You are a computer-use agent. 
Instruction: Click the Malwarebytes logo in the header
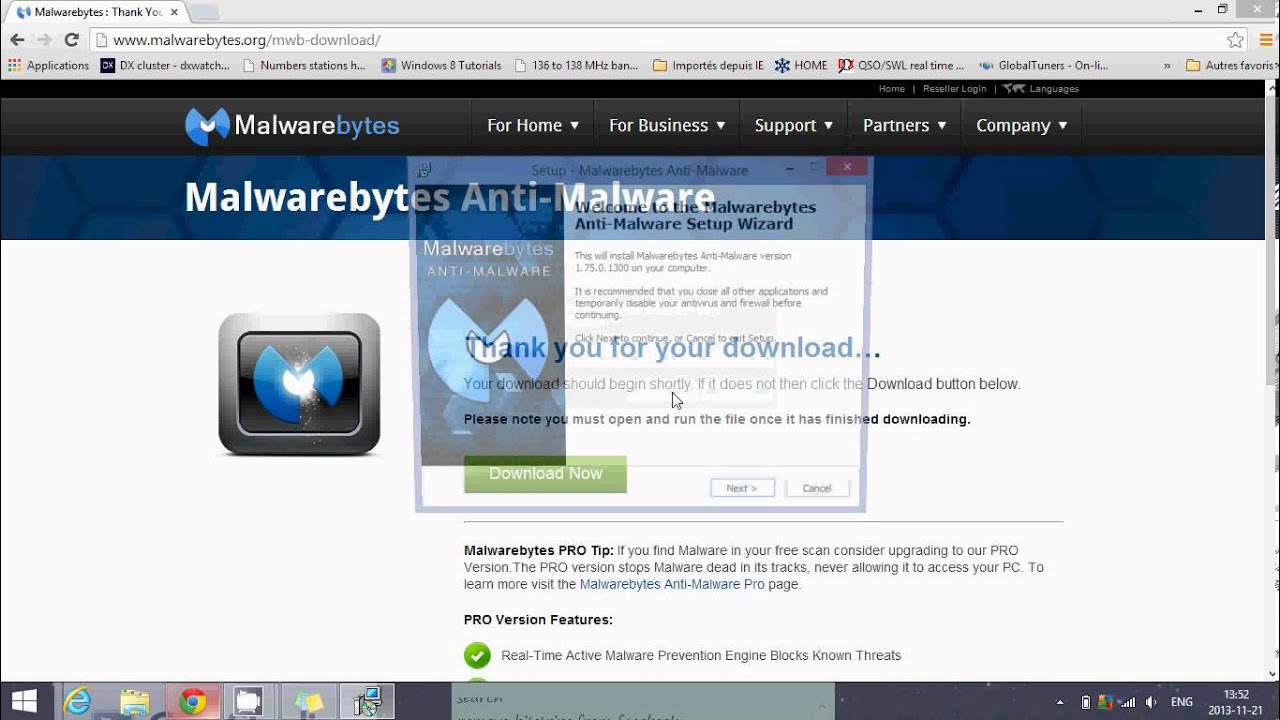coord(292,125)
